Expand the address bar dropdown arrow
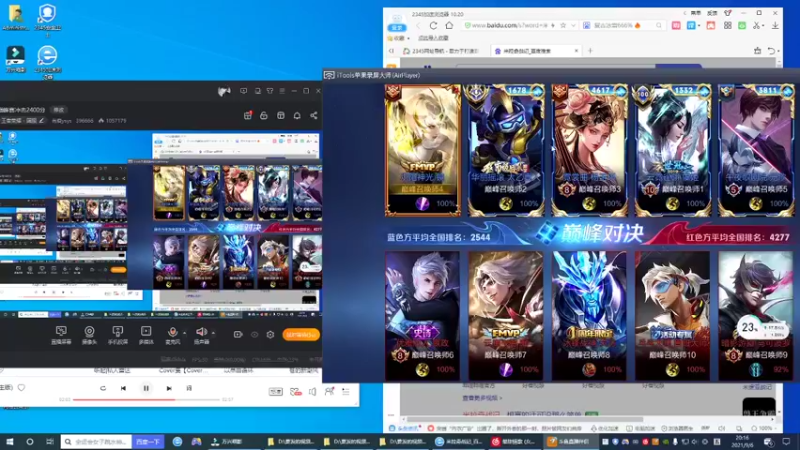This screenshot has width=800, height=450. coord(573,26)
